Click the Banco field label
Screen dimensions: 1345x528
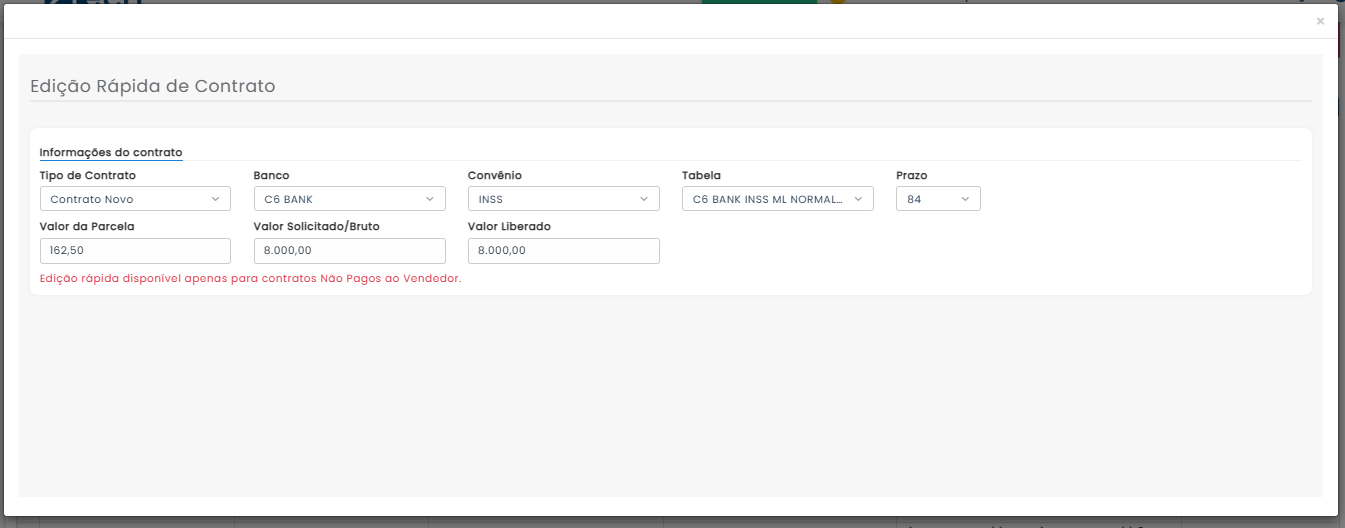(272, 176)
